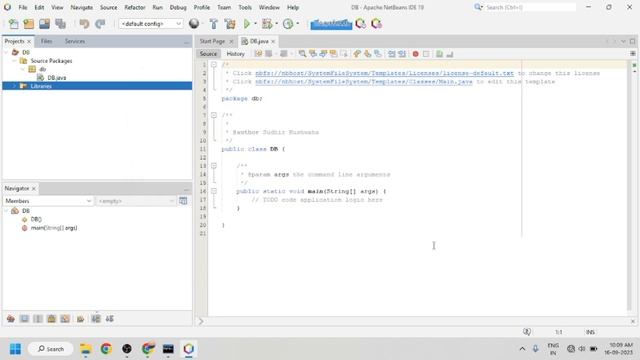Open the Main.java template link
This screenshot has width=640, height=360.
[x=364, y=82]
